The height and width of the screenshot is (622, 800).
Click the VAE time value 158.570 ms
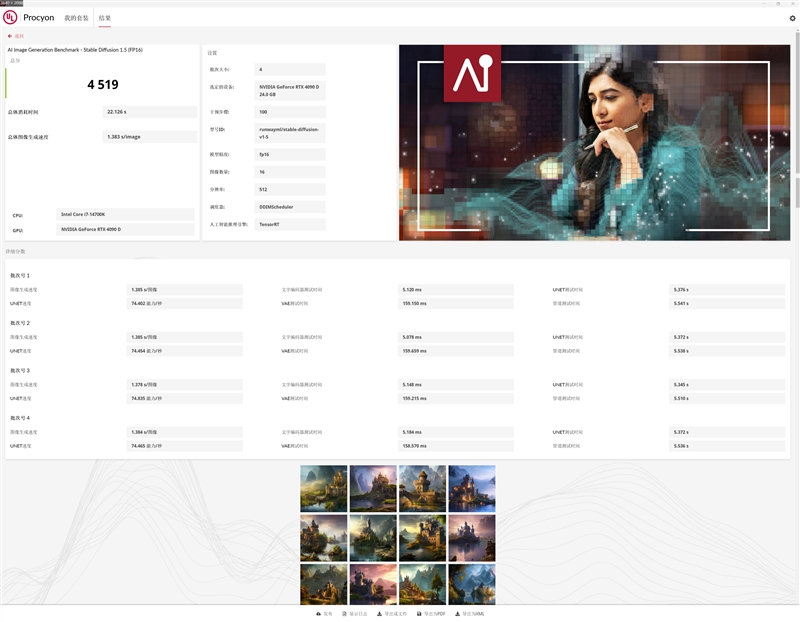point(456,446)
